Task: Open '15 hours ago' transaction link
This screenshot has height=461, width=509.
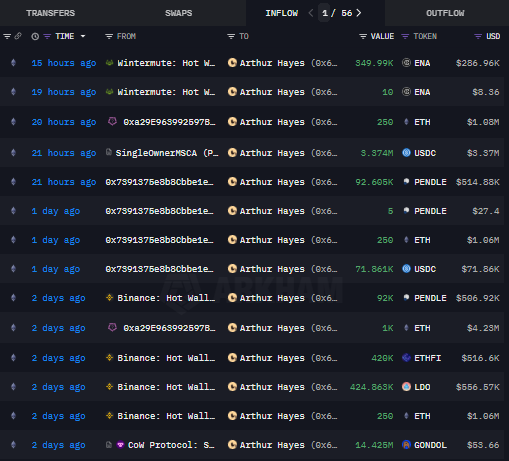Action: [x=64, y=63]
